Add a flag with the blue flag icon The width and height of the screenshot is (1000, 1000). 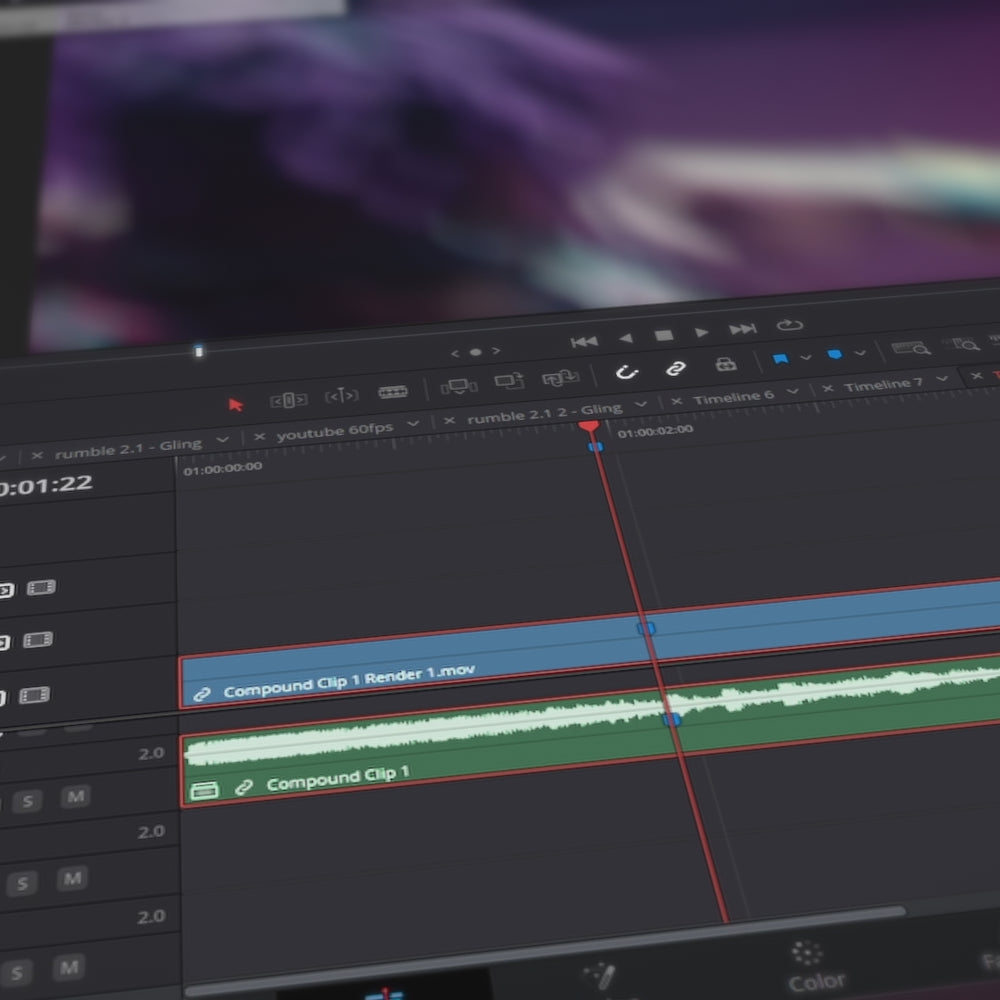click(x=780, y=359)
